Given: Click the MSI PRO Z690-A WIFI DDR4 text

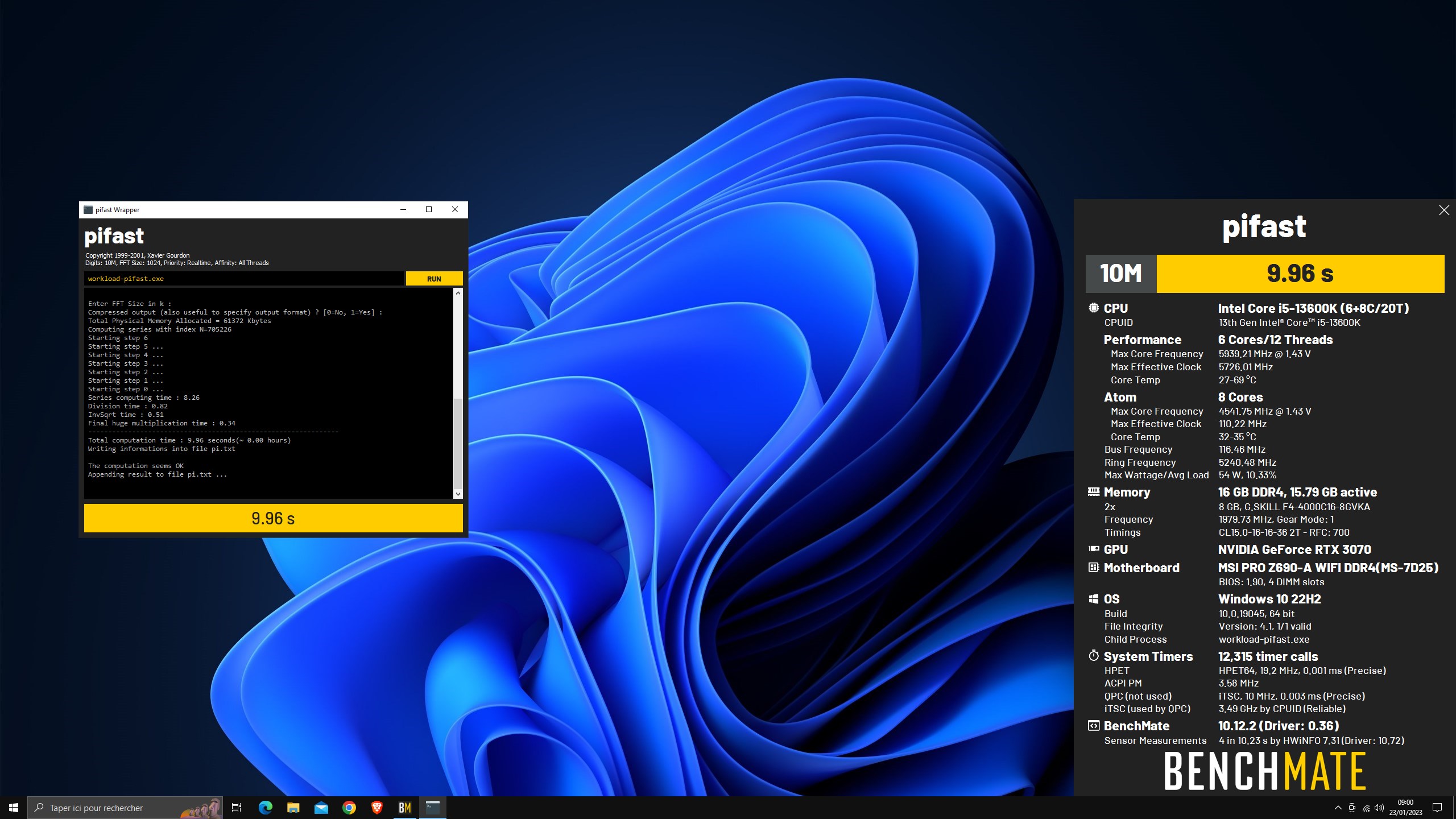Looking at the screenshot, I should [x=1328, y=568].
